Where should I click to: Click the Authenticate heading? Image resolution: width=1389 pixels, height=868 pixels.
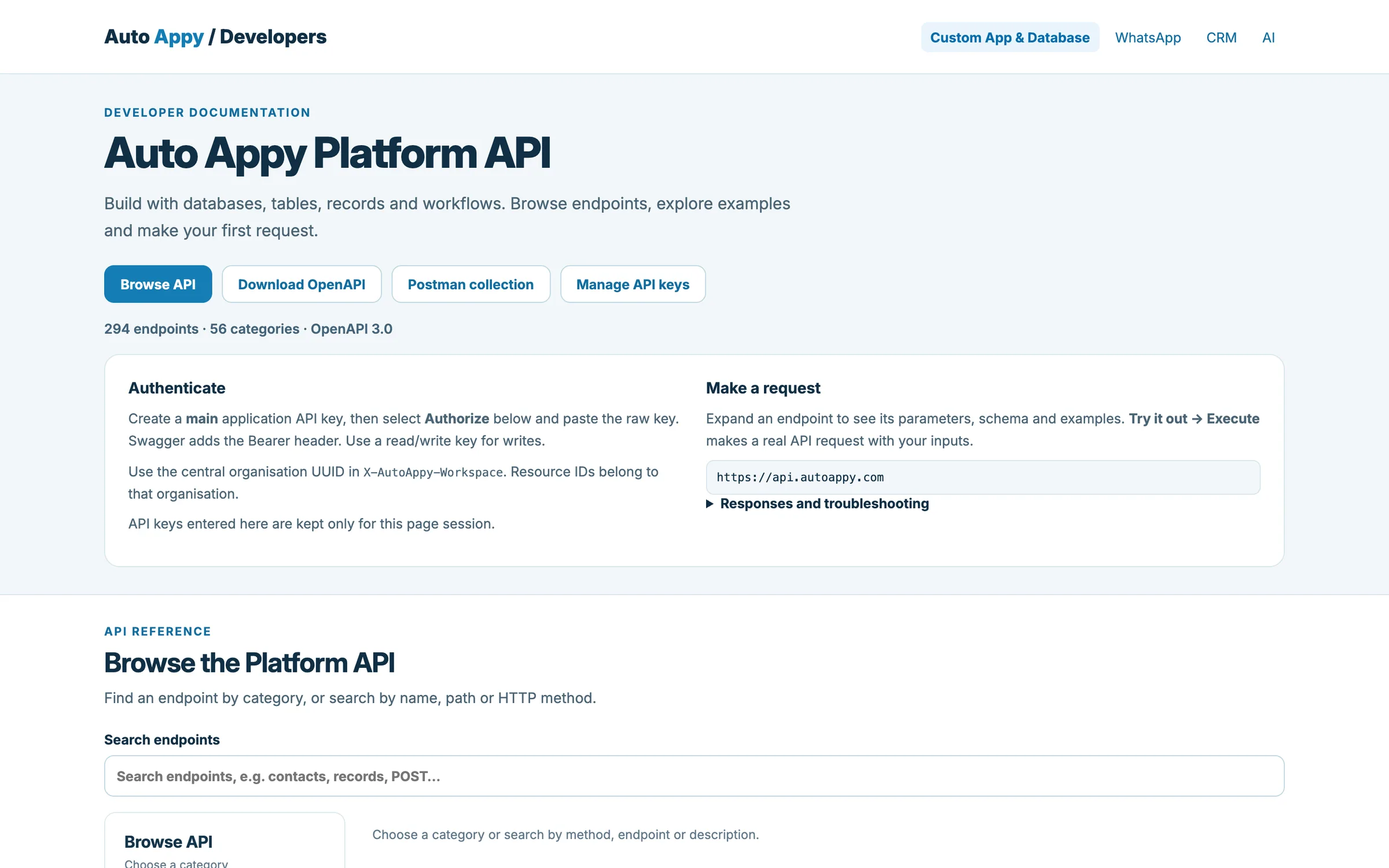point(177,388)
